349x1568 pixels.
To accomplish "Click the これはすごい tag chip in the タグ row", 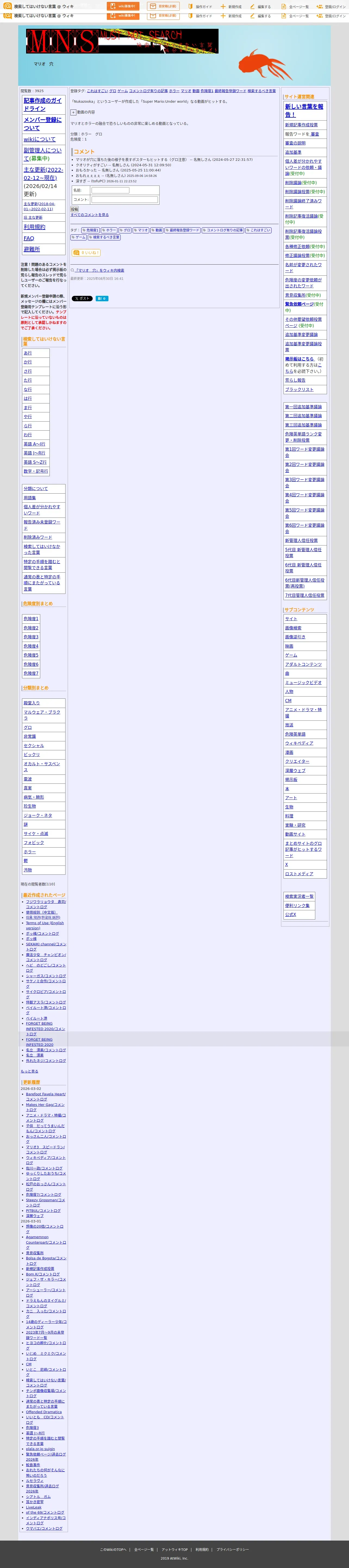I will pos(258,230).
